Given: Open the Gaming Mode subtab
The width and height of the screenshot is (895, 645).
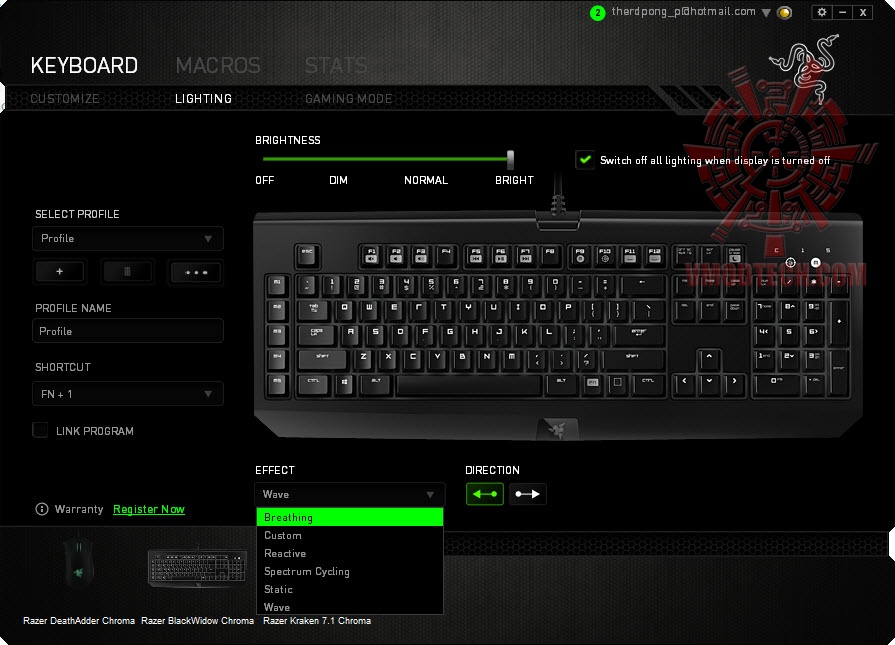Looking at the screenshot, I should (349, 99).
